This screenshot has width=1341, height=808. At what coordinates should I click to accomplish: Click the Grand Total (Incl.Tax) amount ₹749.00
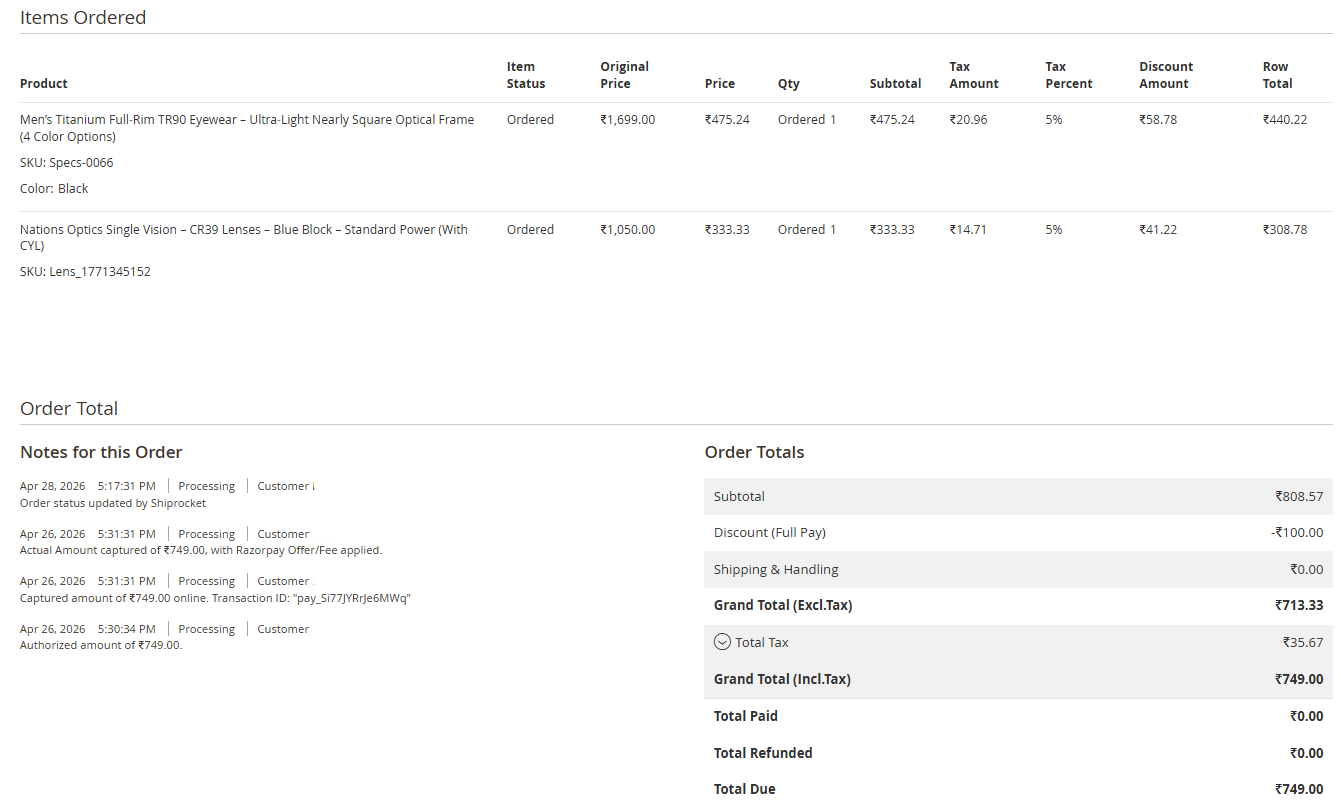[x=1298, y=679]
